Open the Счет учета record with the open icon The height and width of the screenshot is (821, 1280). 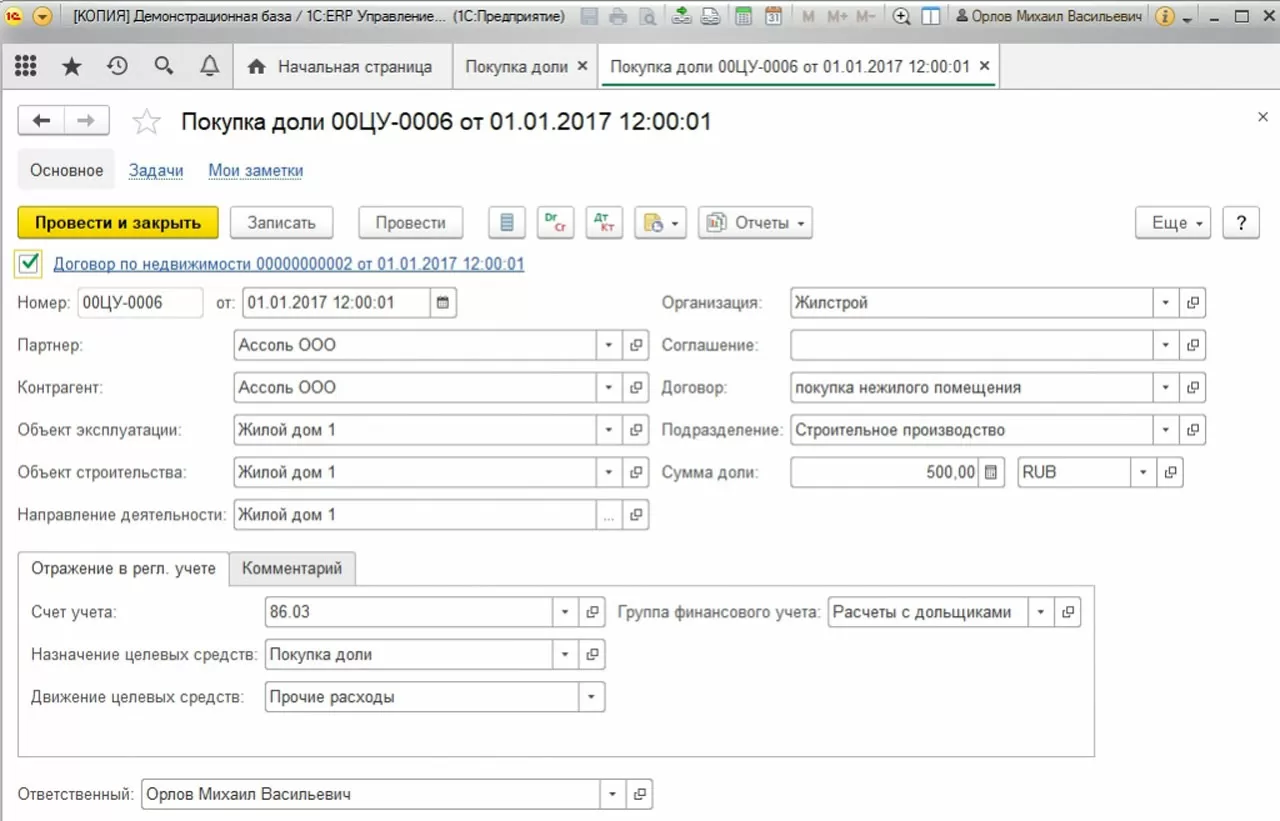(x=593, y=612)
